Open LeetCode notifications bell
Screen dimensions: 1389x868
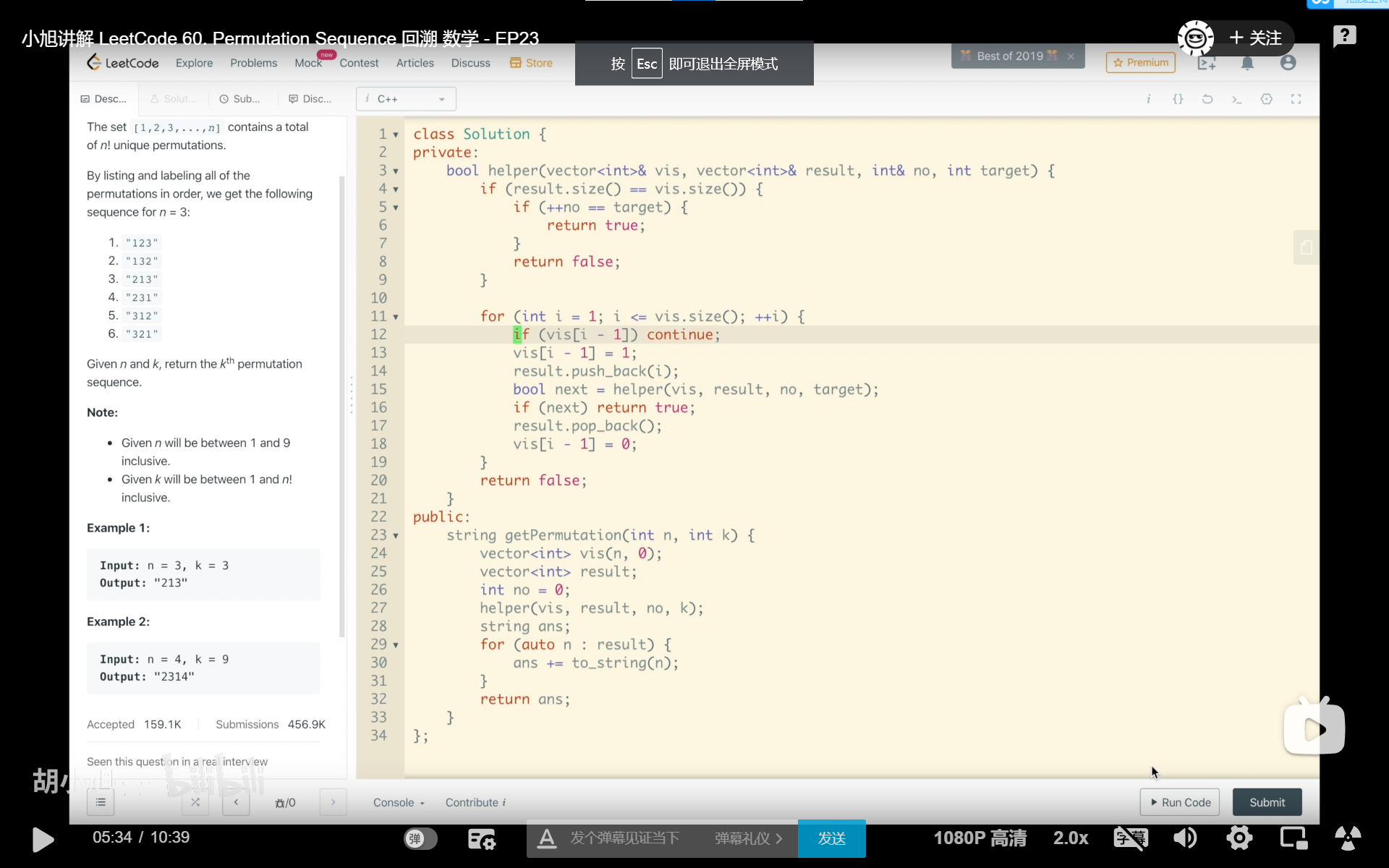coord(1247,63)
